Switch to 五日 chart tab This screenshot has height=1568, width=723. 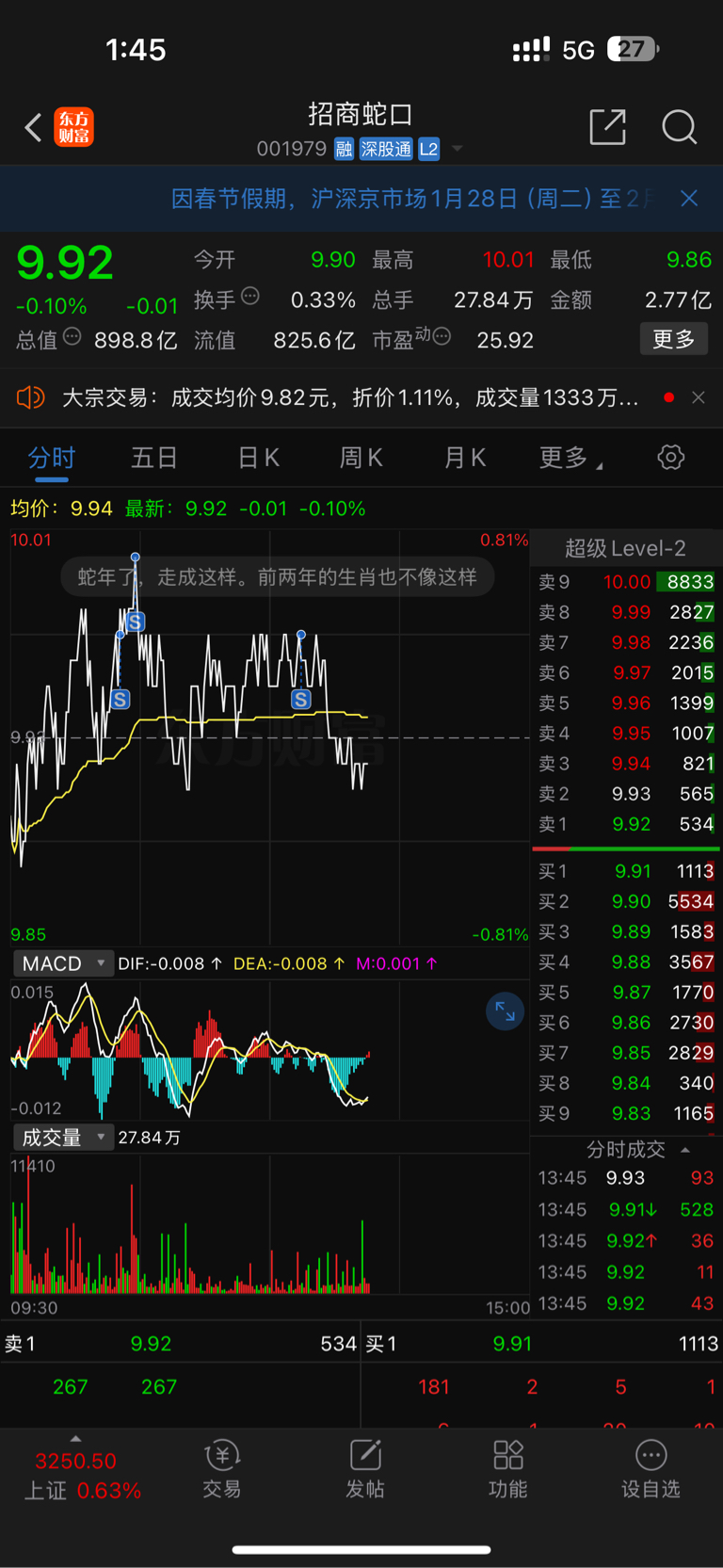pos(154,459)
